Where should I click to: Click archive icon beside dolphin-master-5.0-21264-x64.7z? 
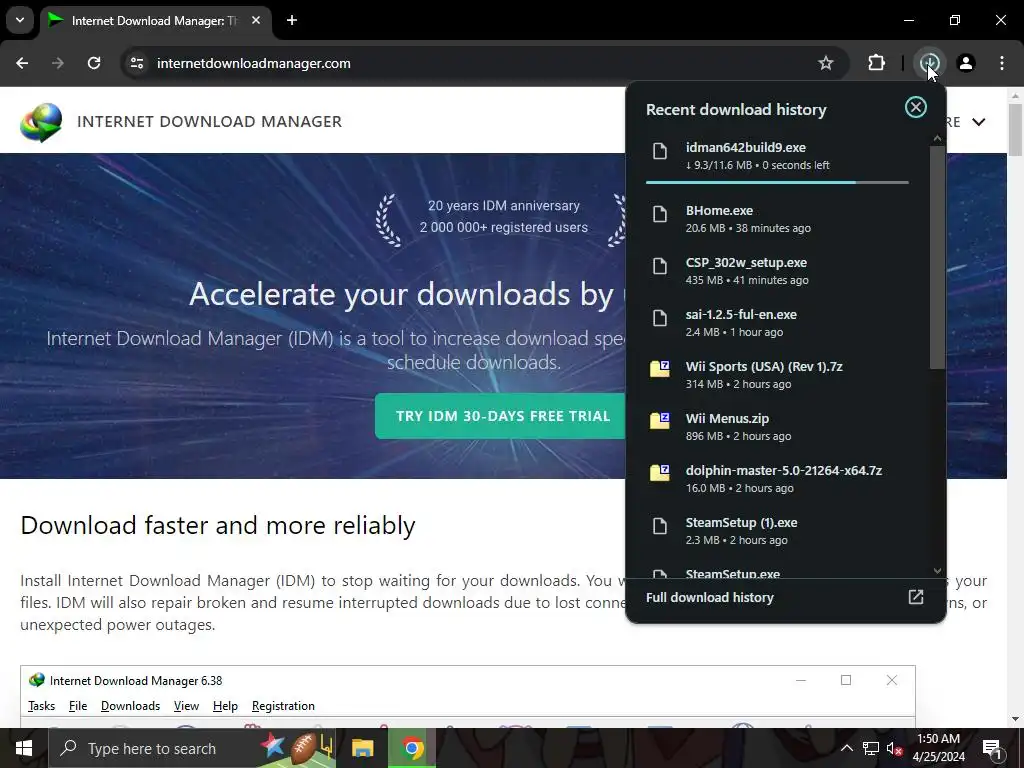(x=660, y=473)
